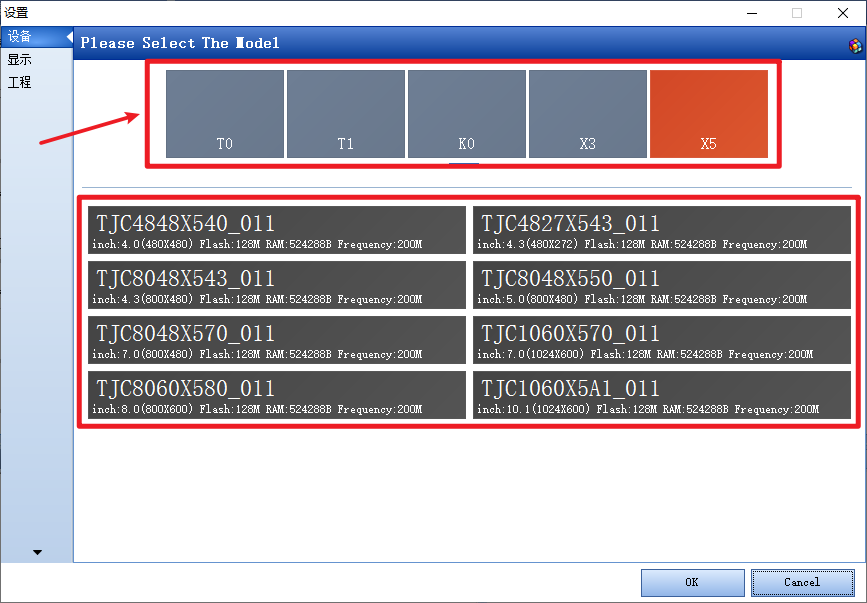Screen dimensions: 867x603
Task: Minimize the 设置 window
Action: pyautogui.click(x=752, y=13)
